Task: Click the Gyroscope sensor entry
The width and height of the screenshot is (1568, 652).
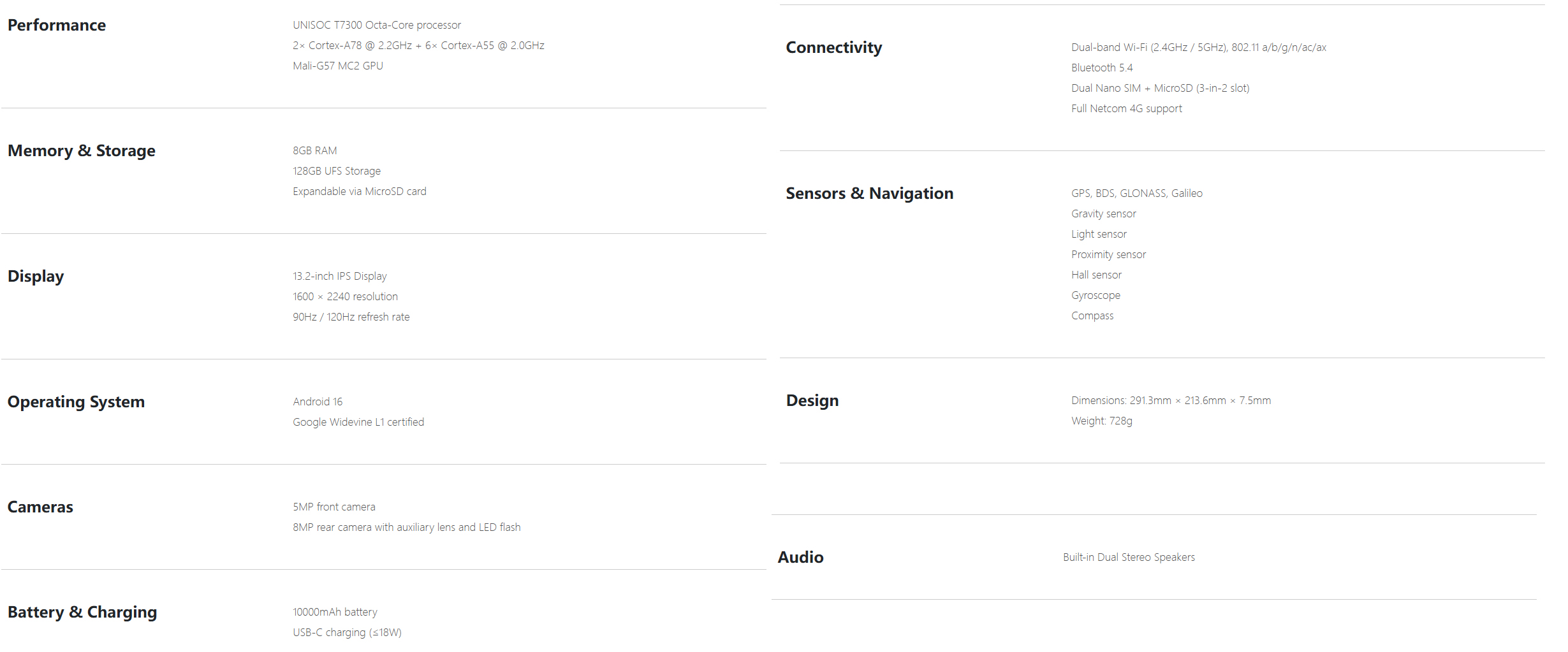Action: tap(1095, 295)
